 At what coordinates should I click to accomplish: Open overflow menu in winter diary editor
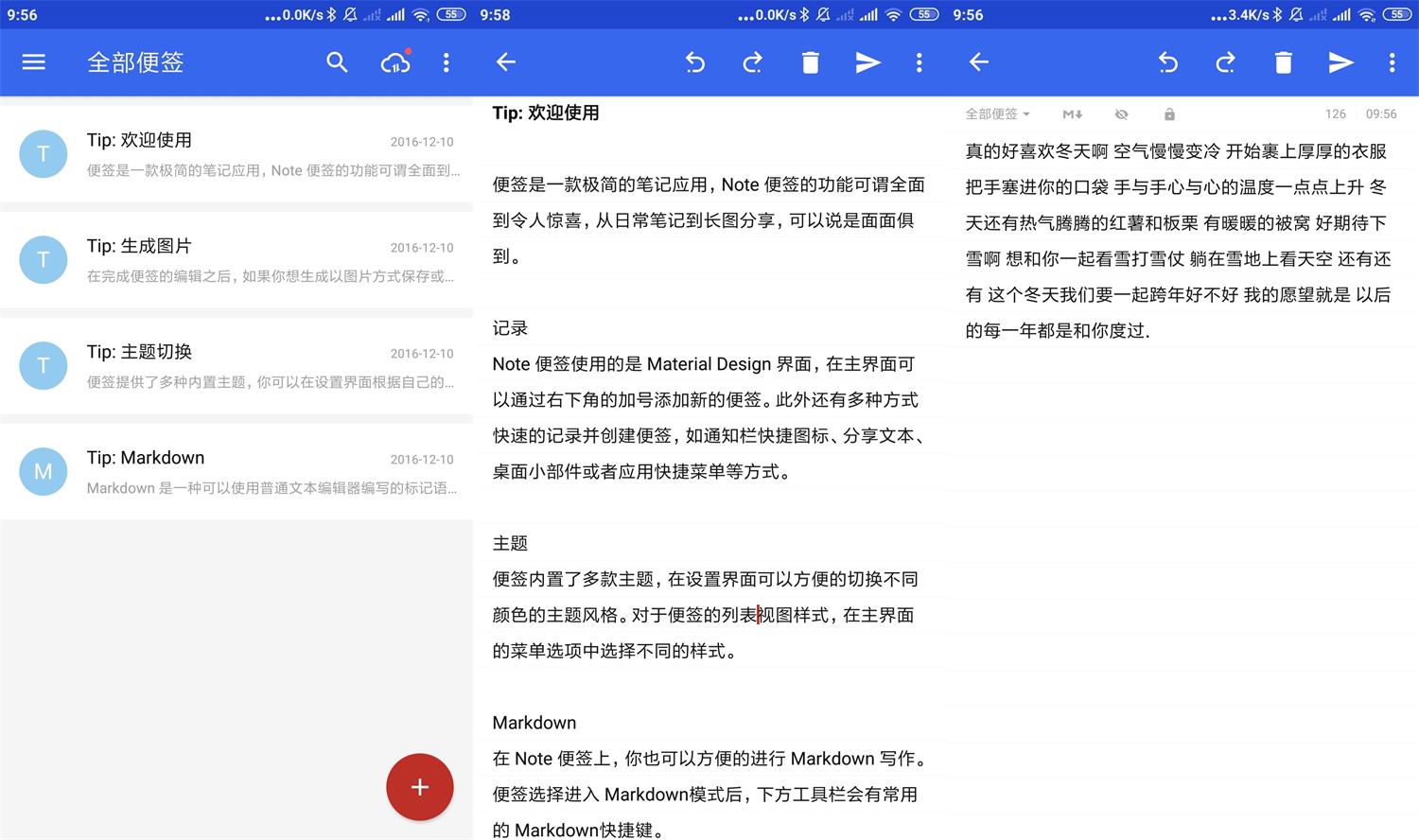(1392, 62)
